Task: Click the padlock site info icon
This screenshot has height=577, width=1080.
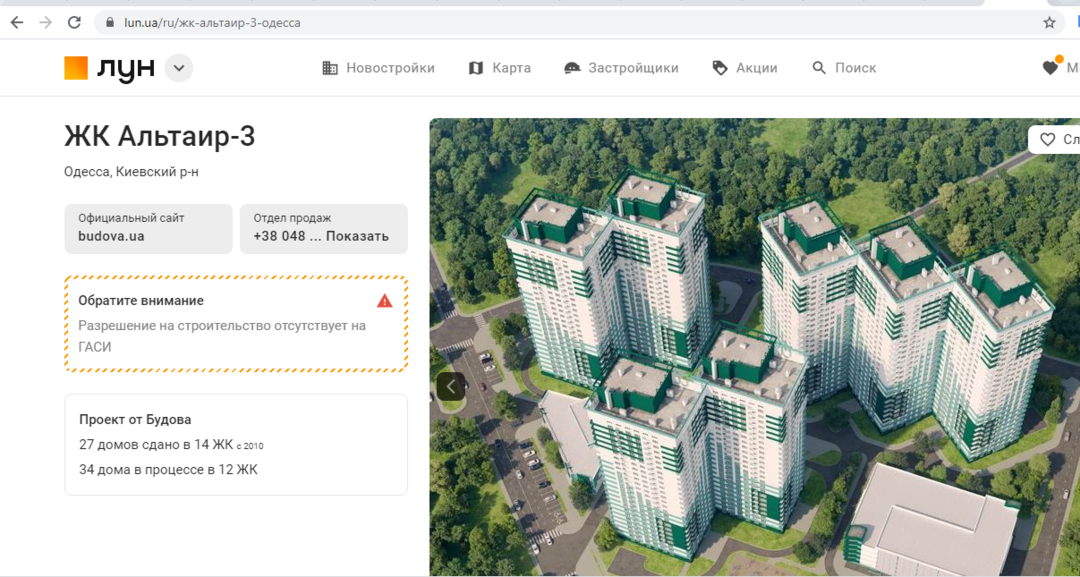Action: pyautogui.click(x=110, y=22)
